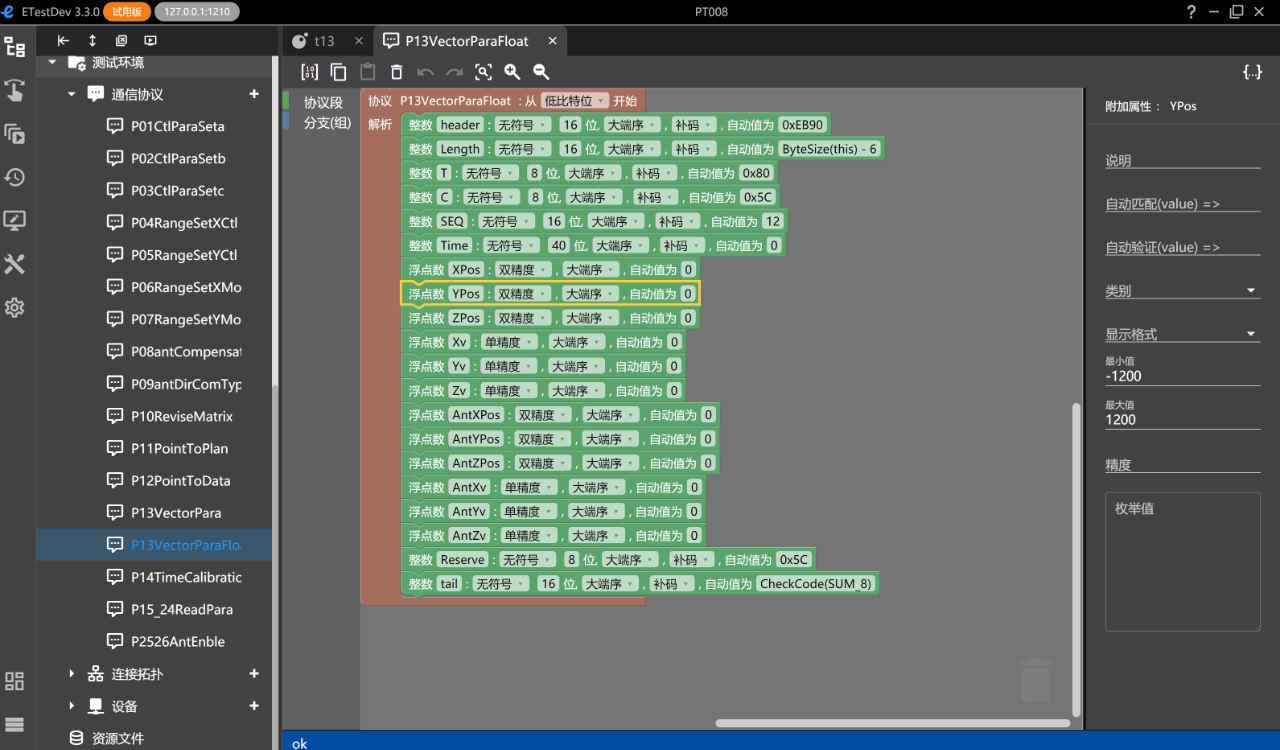This screenshot has height=750, width=1280.
Task: Open the 无符号 dropdown in Length row
Action: coord(523,149)
